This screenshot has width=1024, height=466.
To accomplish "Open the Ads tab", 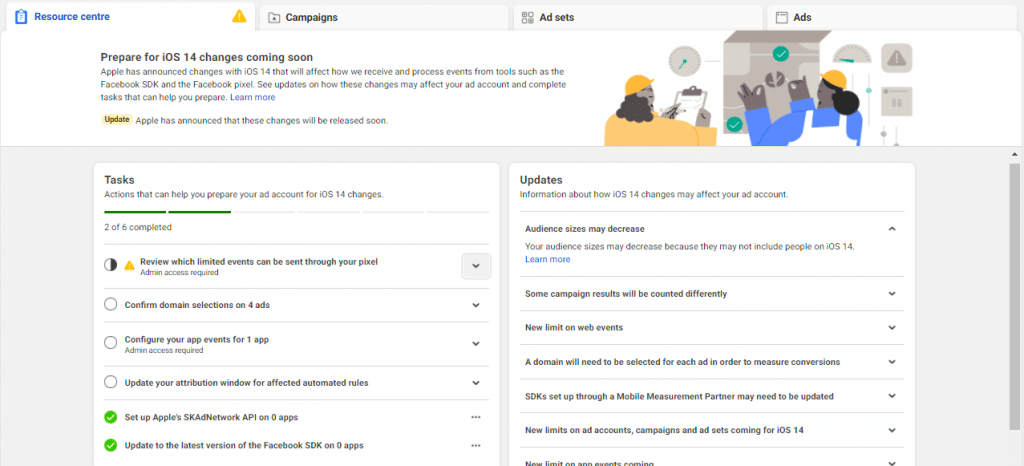I will click(892, 18).
